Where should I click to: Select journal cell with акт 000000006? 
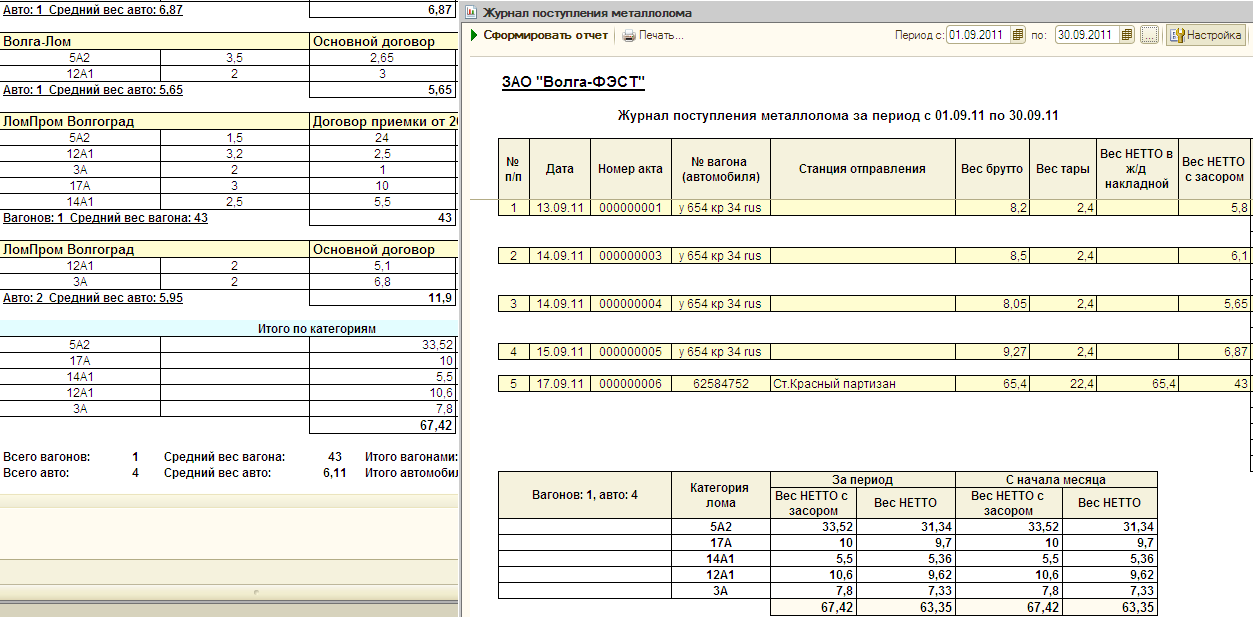pos(630,384)
